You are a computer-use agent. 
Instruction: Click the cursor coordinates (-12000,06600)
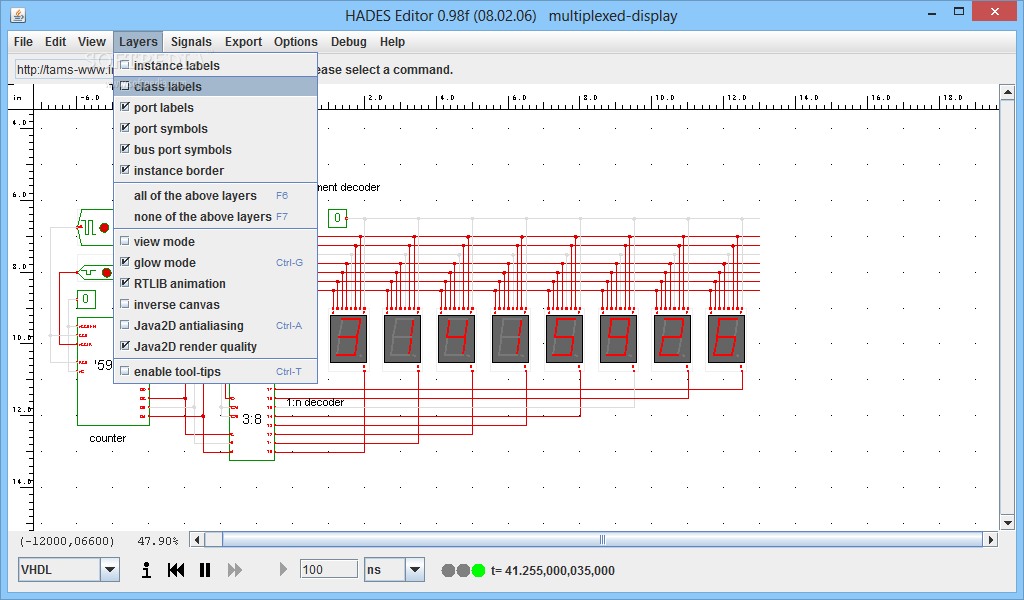tap(67, 541)
